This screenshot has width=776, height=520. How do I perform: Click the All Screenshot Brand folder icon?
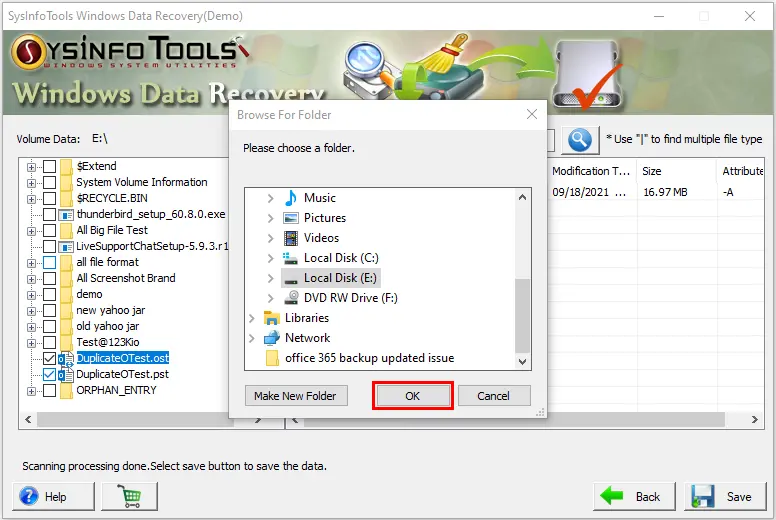click(x=66, y=279)
